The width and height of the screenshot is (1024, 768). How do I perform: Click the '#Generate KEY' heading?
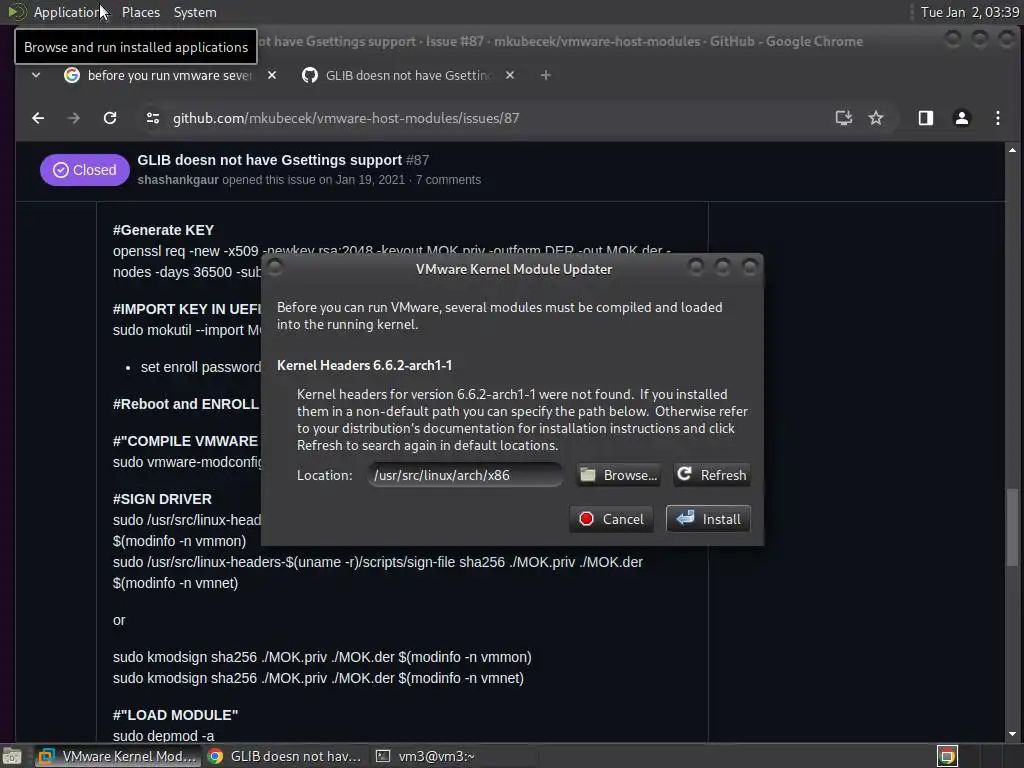click(x=163, y=230)
